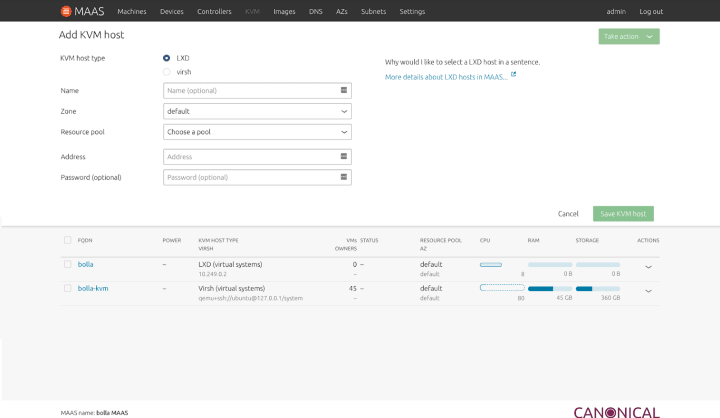Select the LXD host type radio
720x418 pixels.
click(166, 58)
